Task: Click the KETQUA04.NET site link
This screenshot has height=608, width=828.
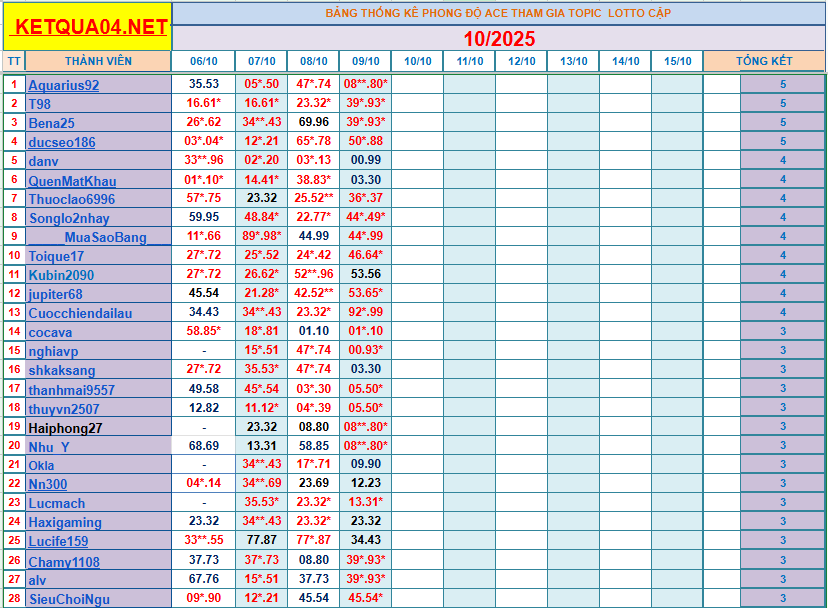Action: pos(87,28)
